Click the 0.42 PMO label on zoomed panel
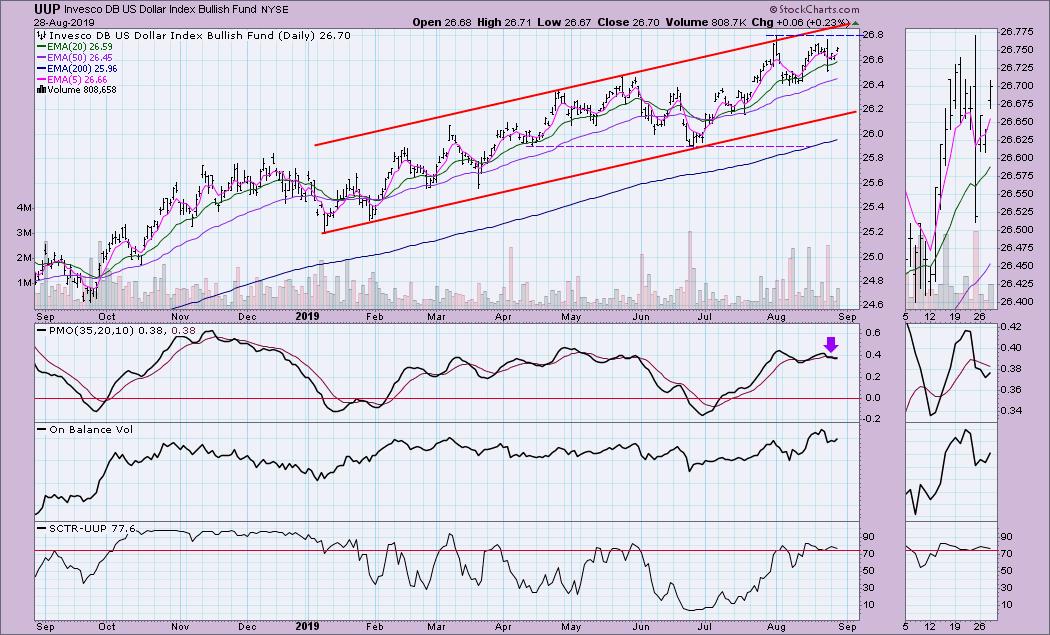 tap(1012, 326)
